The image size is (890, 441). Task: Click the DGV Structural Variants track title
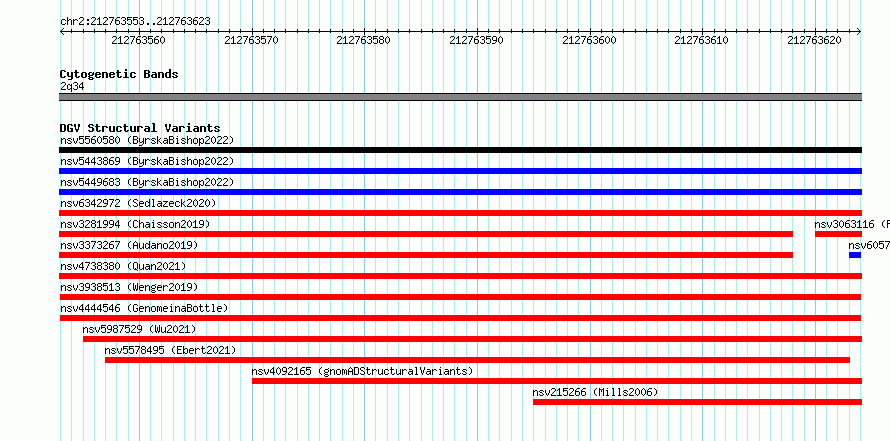(140, 128)
